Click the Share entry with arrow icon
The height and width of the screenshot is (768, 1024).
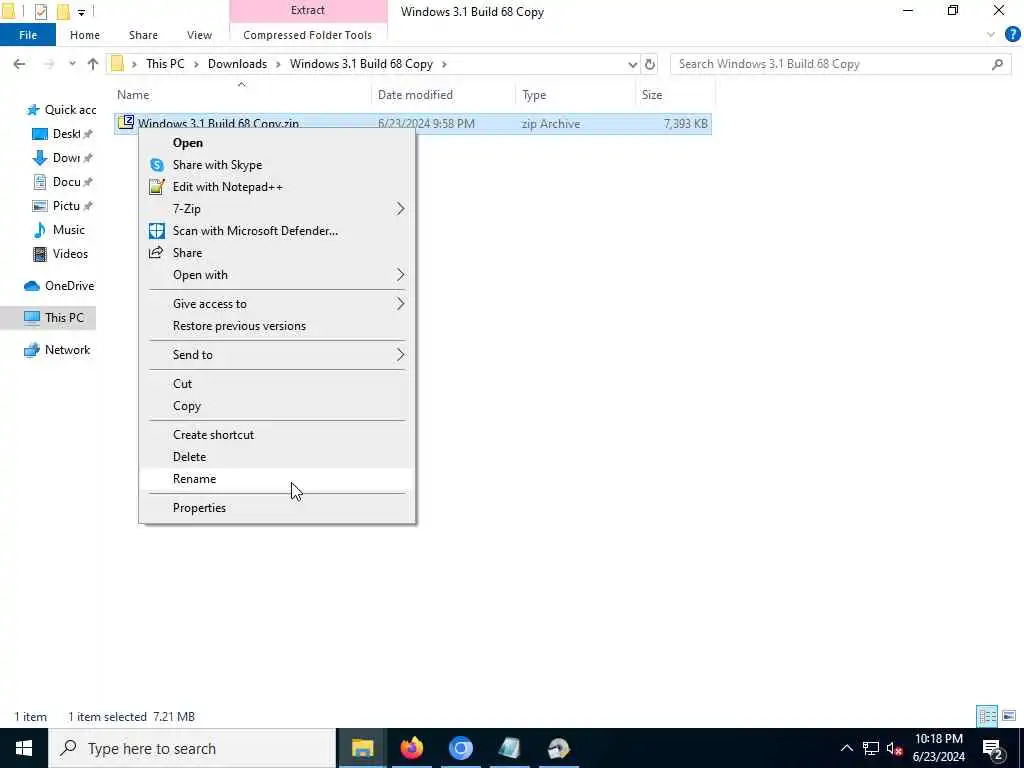[276, 253]
